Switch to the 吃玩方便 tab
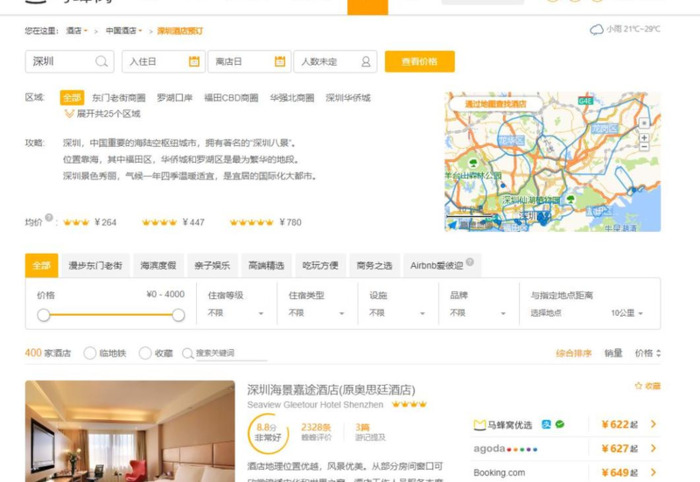Viewport: 700px width, 482px height. 320,266
